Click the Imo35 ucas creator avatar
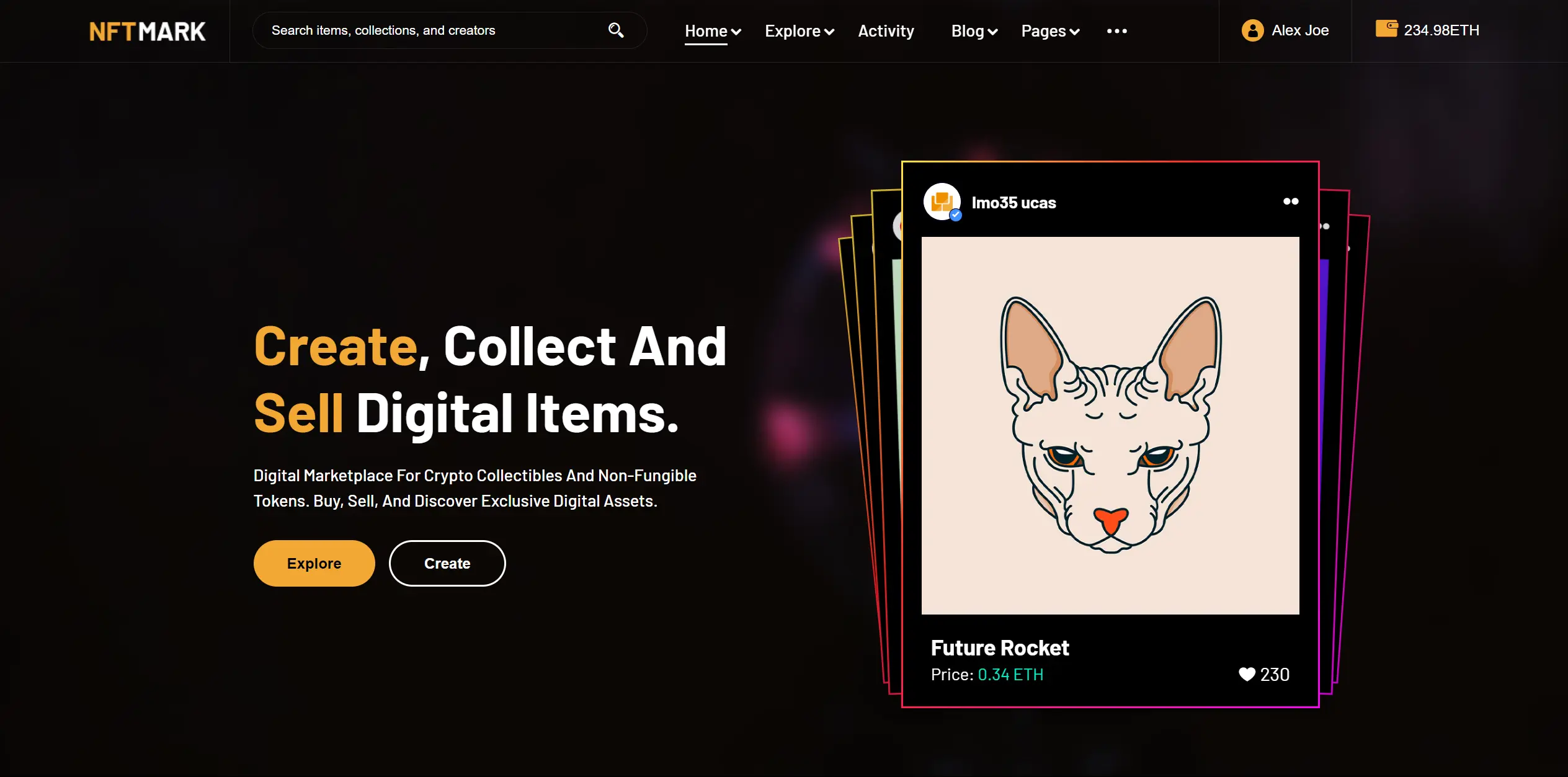1568x777 pixels. pyautogui.click(x=942, y=202)
